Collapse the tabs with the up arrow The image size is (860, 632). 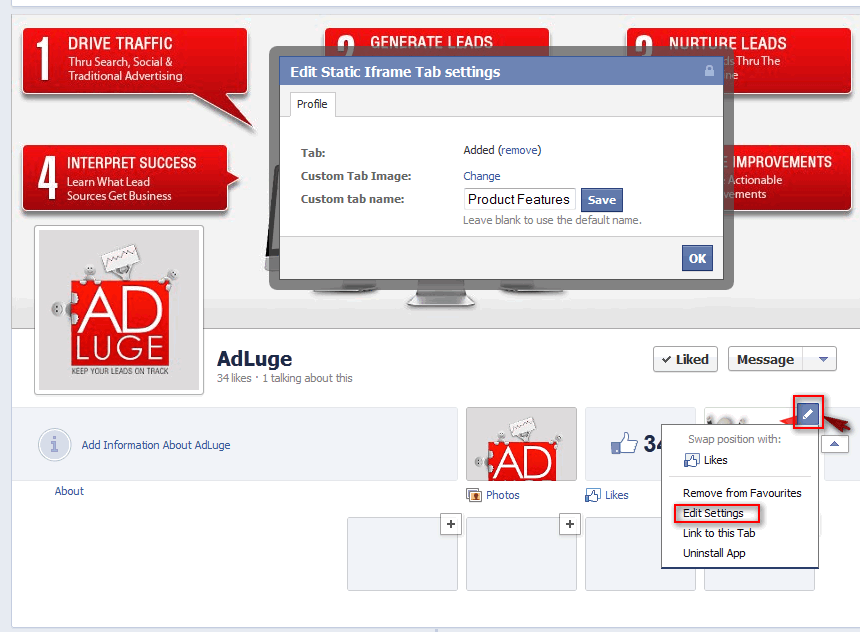835,444
